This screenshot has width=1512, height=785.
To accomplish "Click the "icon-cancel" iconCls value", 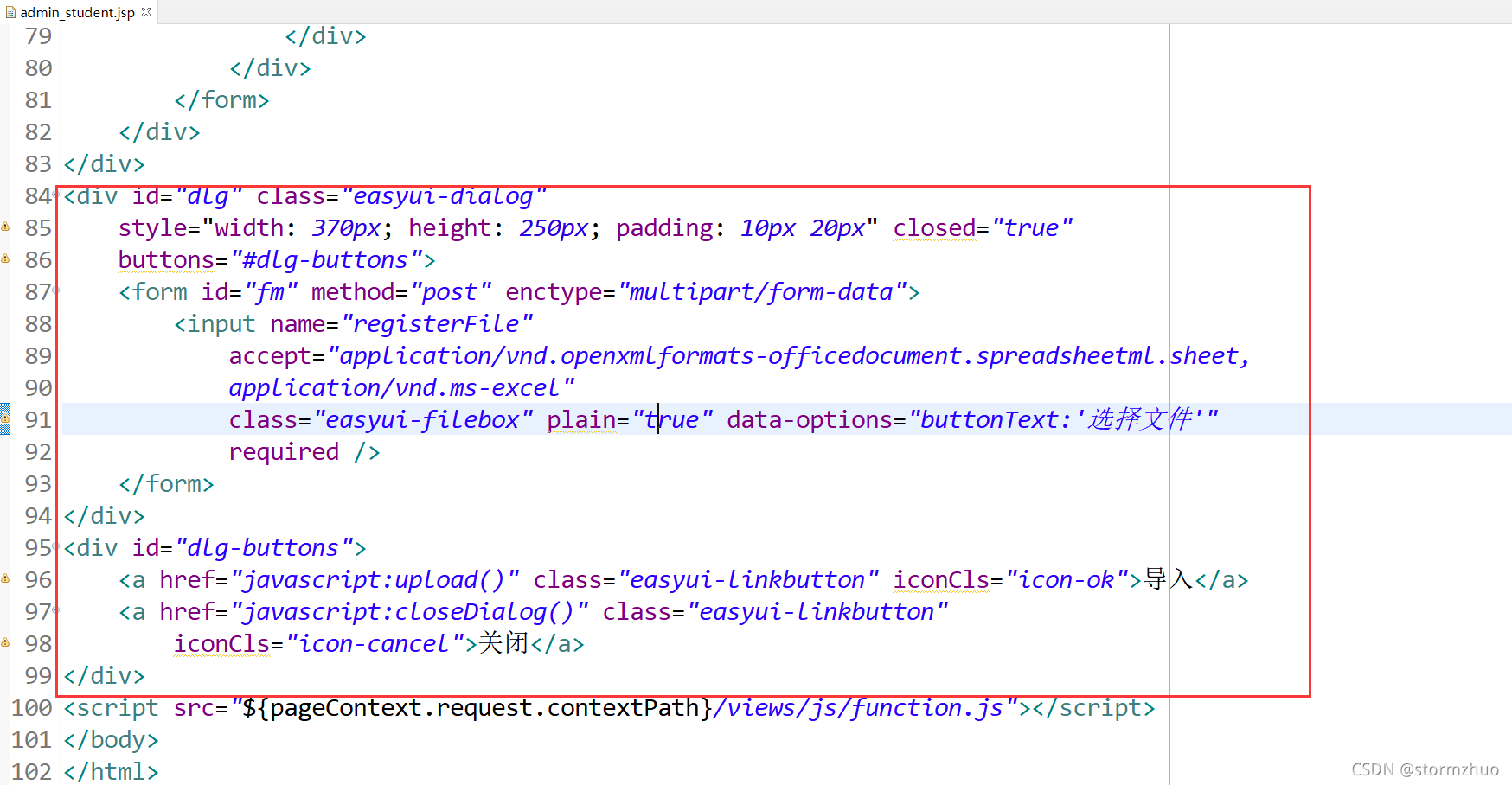I will (x=375, y=644).
